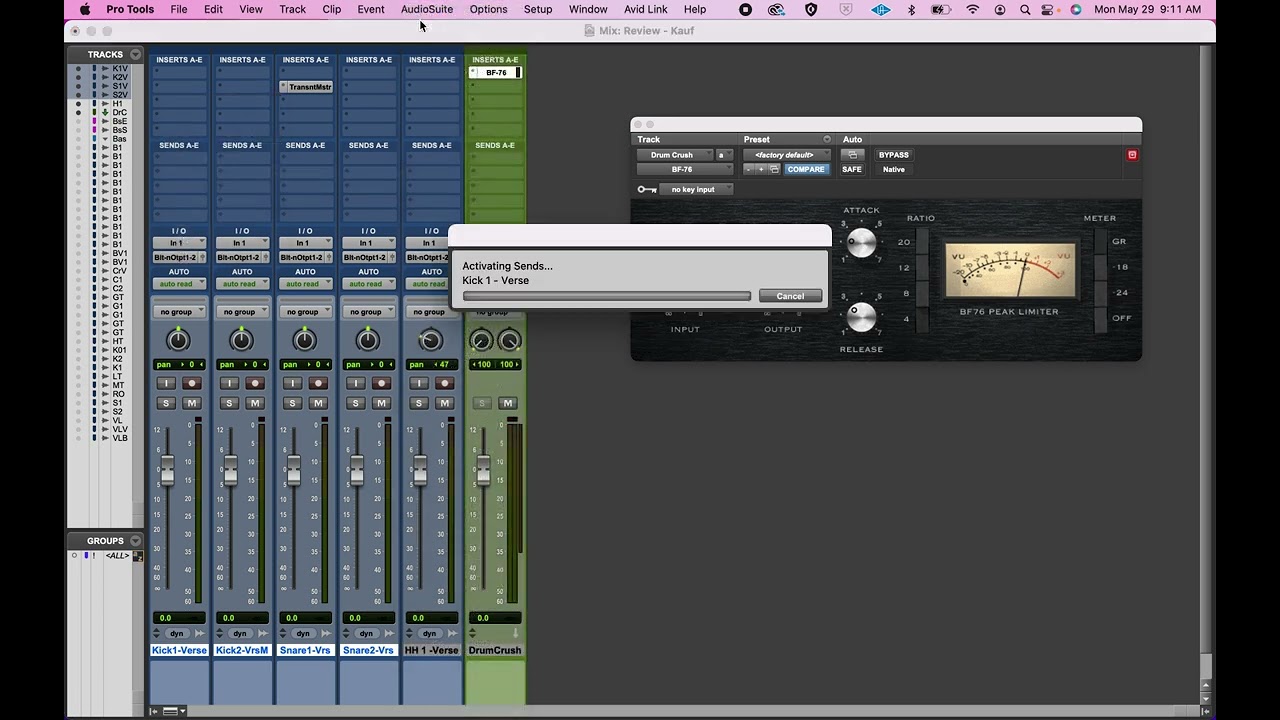Open the factory default preset dropdown
This screenshot has height=720, width=1280.
coord(786,155)
